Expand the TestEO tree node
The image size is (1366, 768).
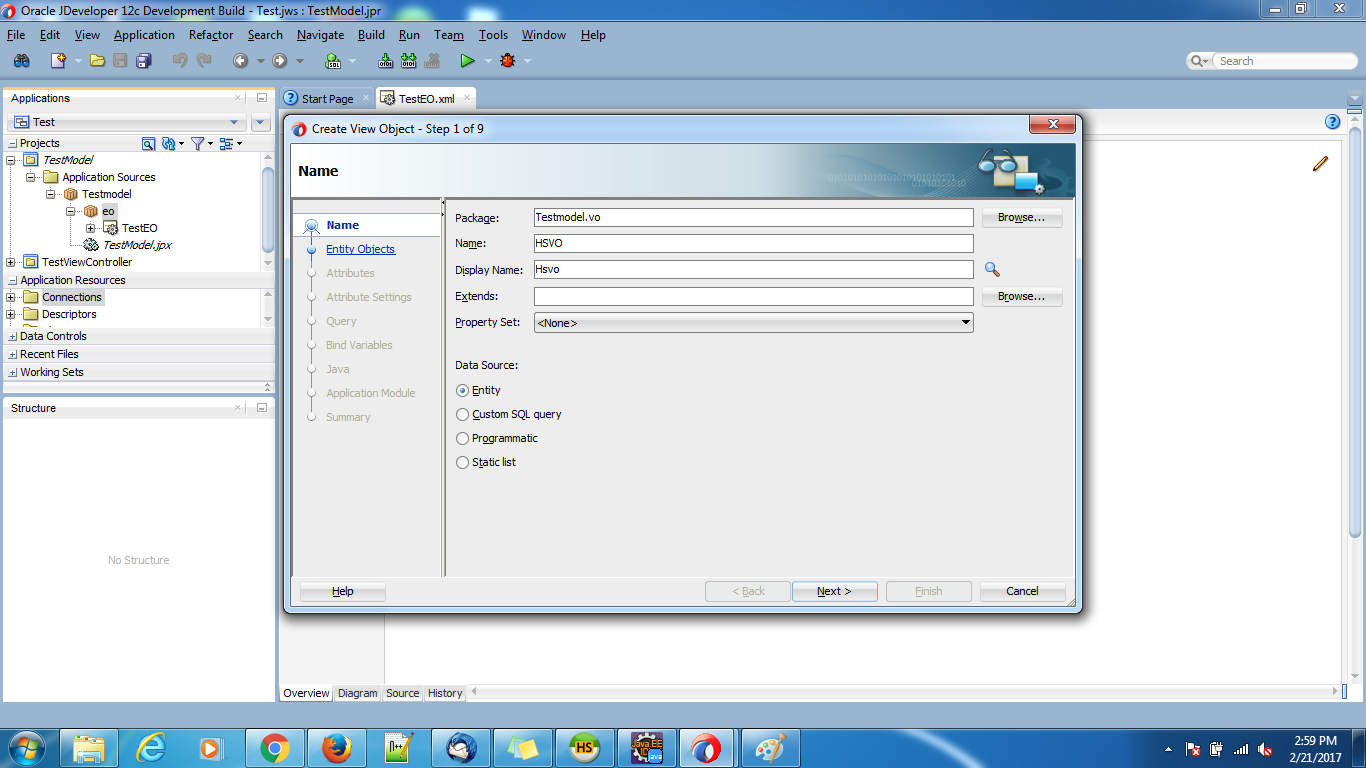89,227
